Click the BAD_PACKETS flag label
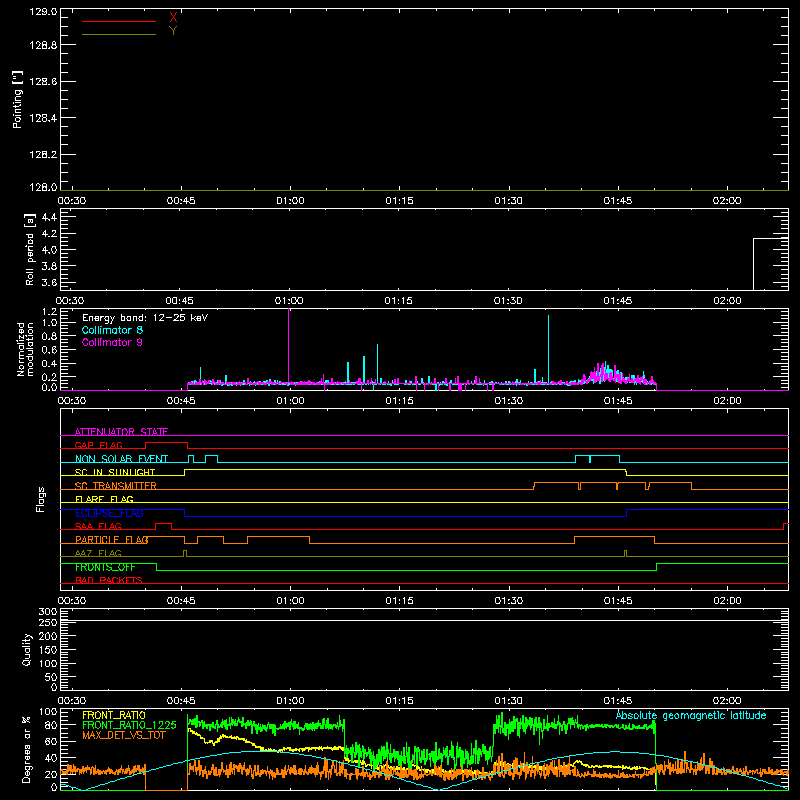The width and height of the screenshot is (800, 800). pos(109,580)
